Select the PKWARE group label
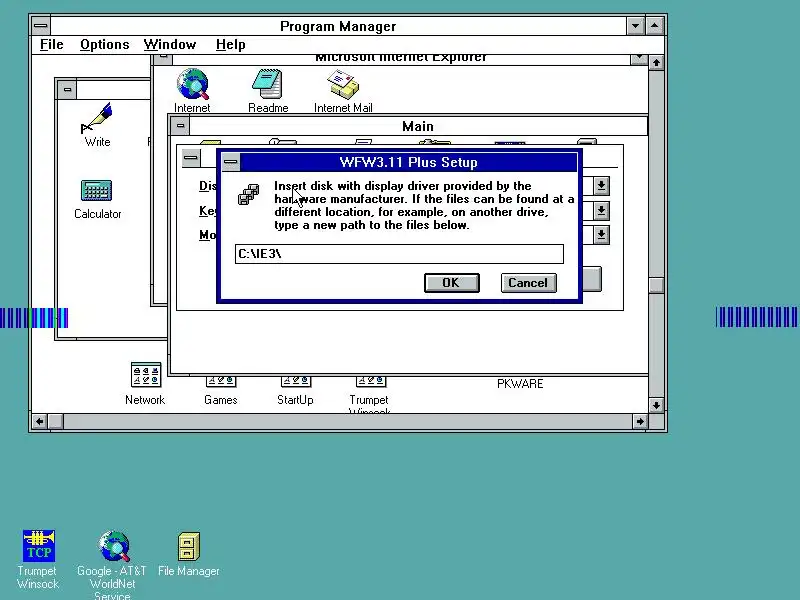This screenshot has height=600, width=800. coord(520,384)
